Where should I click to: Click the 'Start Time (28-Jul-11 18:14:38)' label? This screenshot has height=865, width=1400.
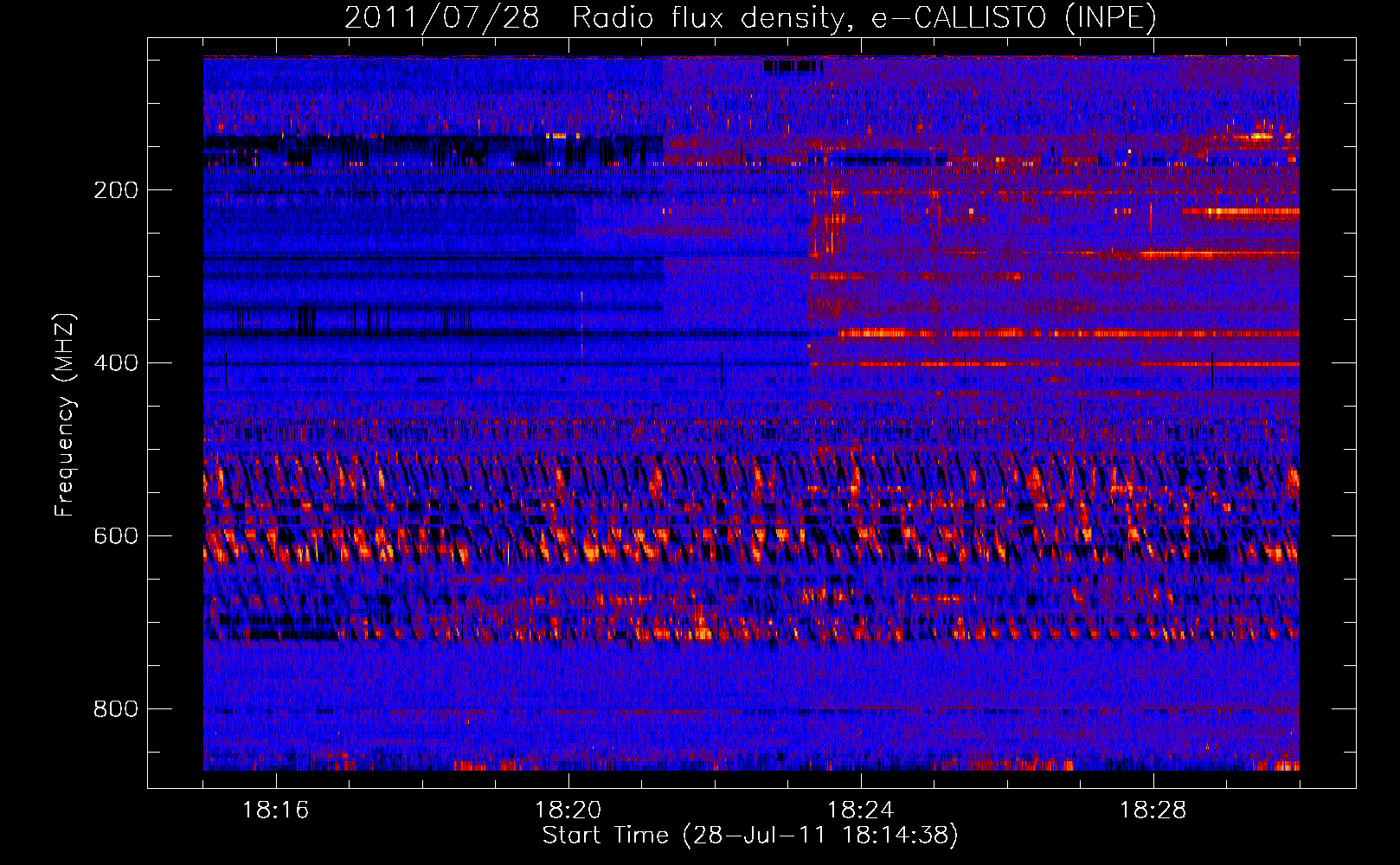click(x=750, y=836)
